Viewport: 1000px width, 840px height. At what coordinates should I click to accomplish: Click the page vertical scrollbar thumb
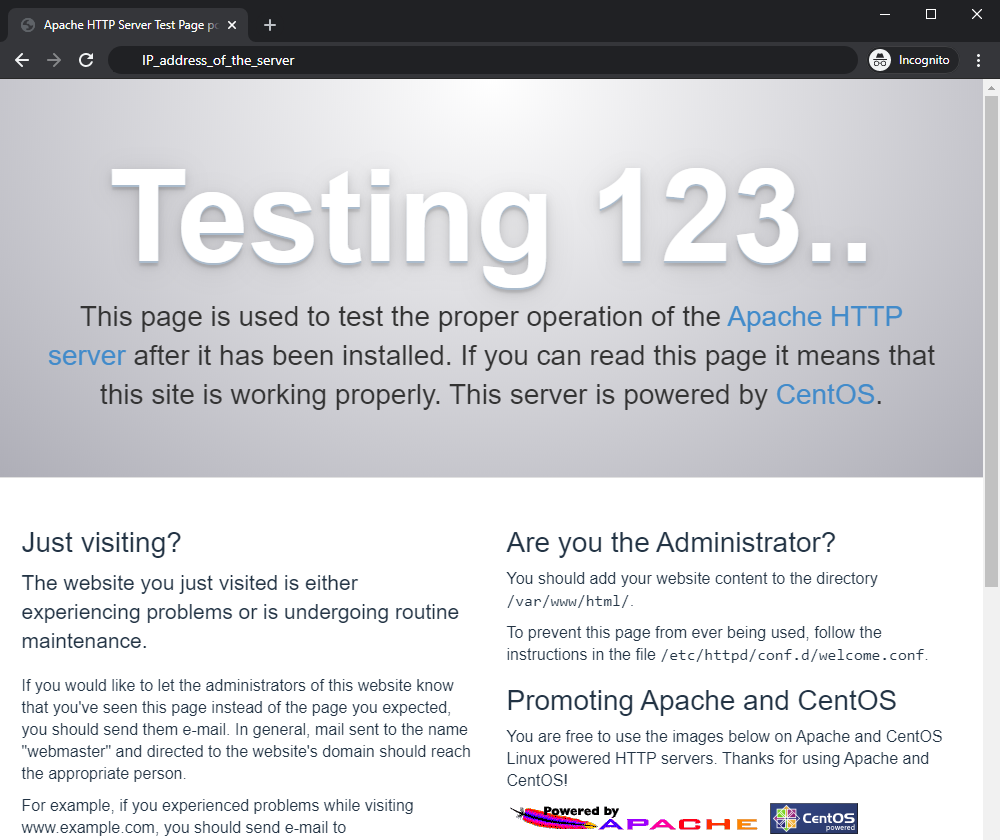point(991,341)
